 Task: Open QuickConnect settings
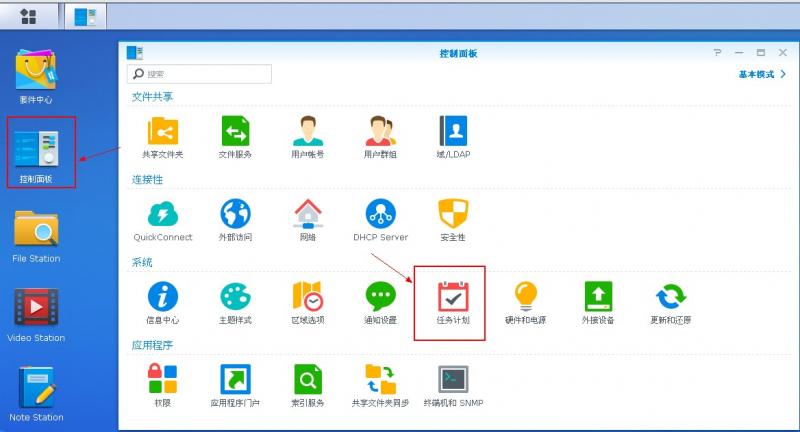coord(163,220)
